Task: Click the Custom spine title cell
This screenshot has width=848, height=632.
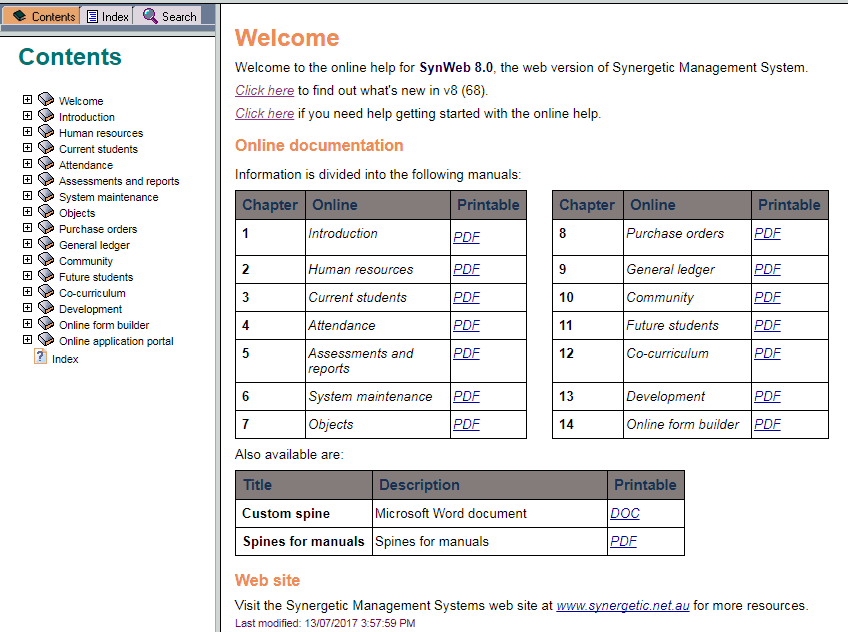Action: coord(304,514)
